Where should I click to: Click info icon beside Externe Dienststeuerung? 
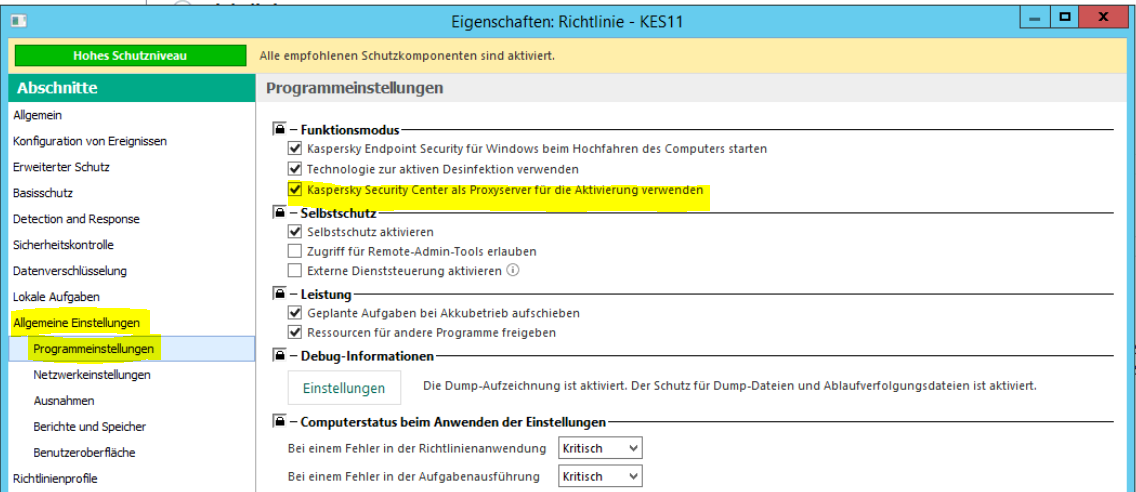(x=514, y=270)
